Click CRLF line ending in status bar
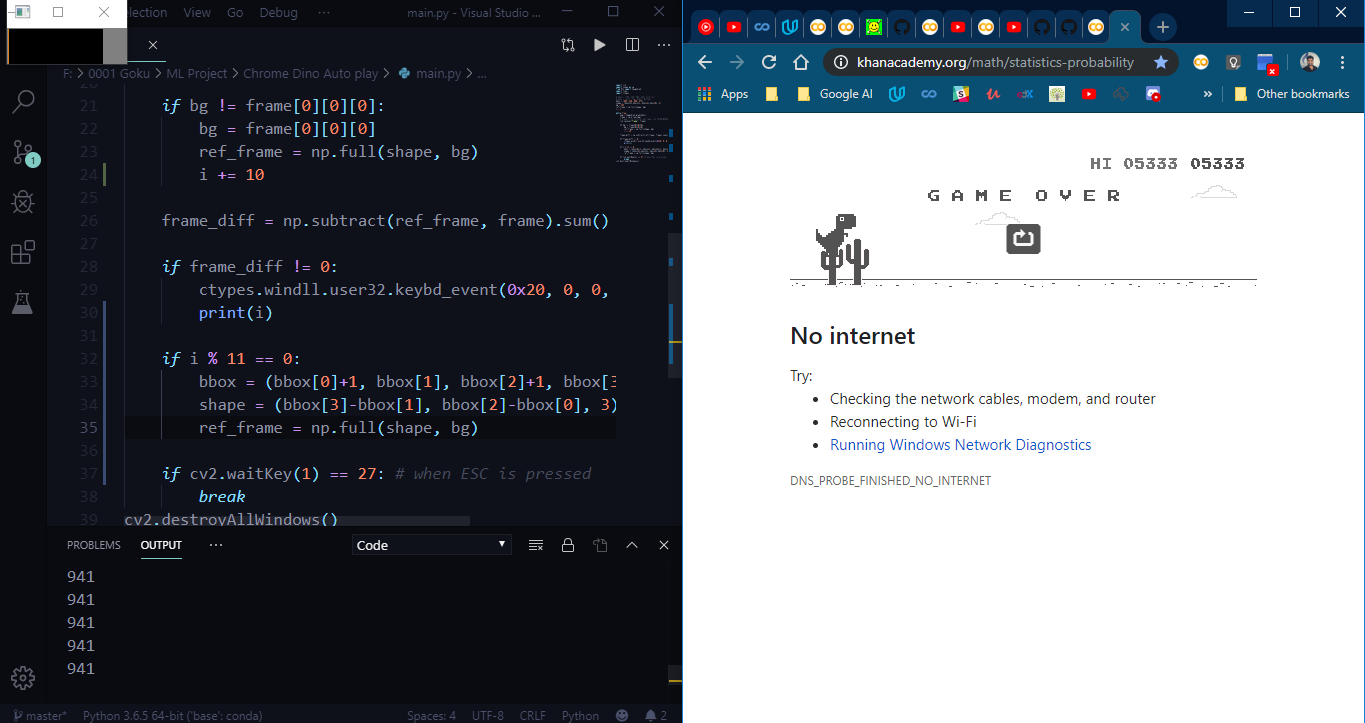Screen dimensions: 1365x723 (533, 715)
